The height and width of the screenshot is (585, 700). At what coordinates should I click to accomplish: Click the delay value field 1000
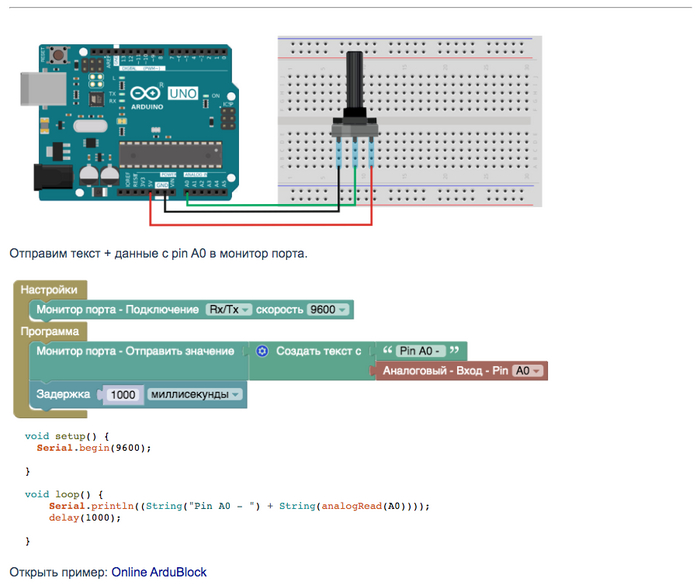122,395
